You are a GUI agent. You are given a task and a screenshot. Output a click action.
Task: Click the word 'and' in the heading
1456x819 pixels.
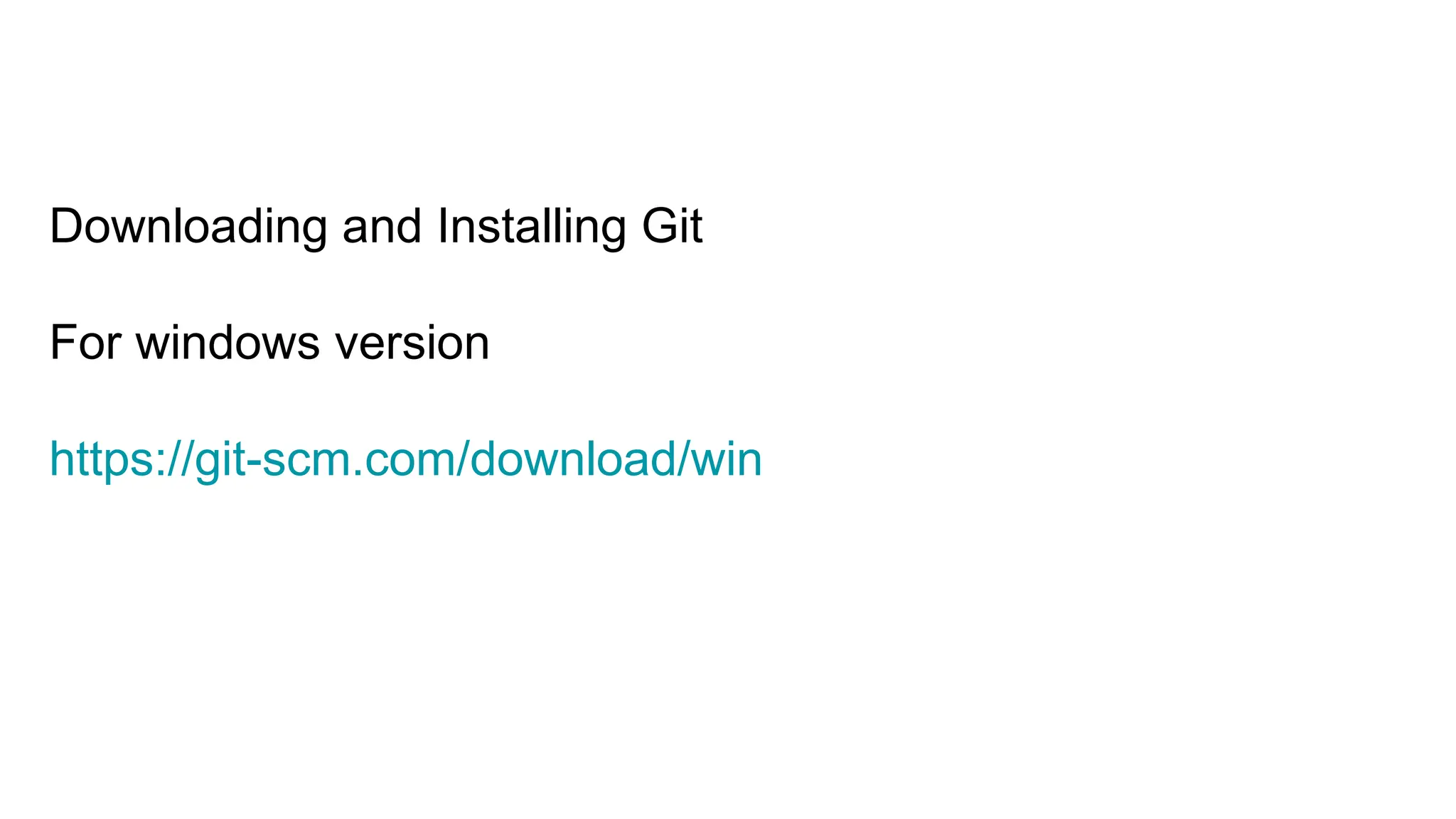coord(382,226)
